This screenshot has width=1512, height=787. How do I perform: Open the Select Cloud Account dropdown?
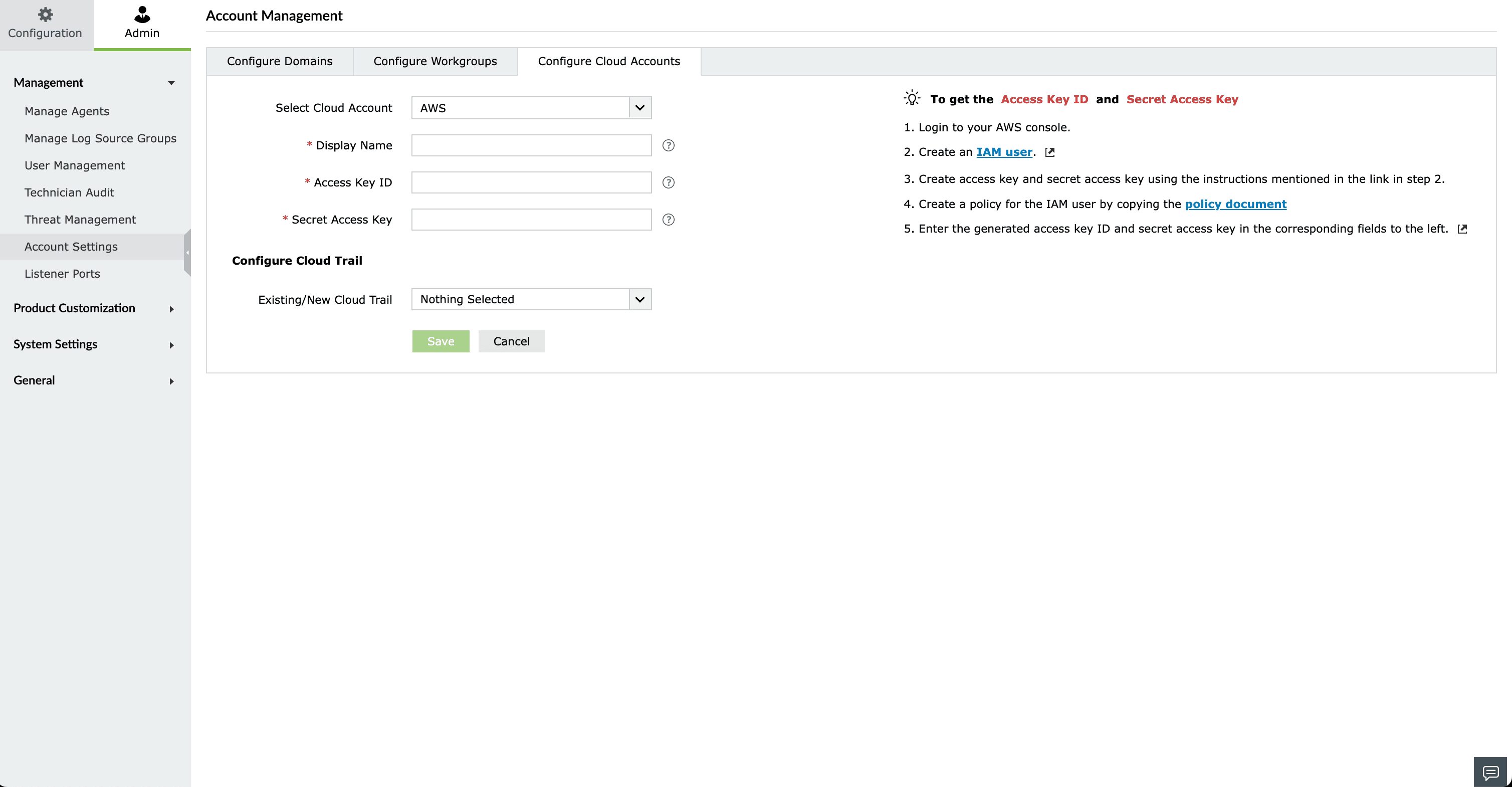click(x=640, y=108)
